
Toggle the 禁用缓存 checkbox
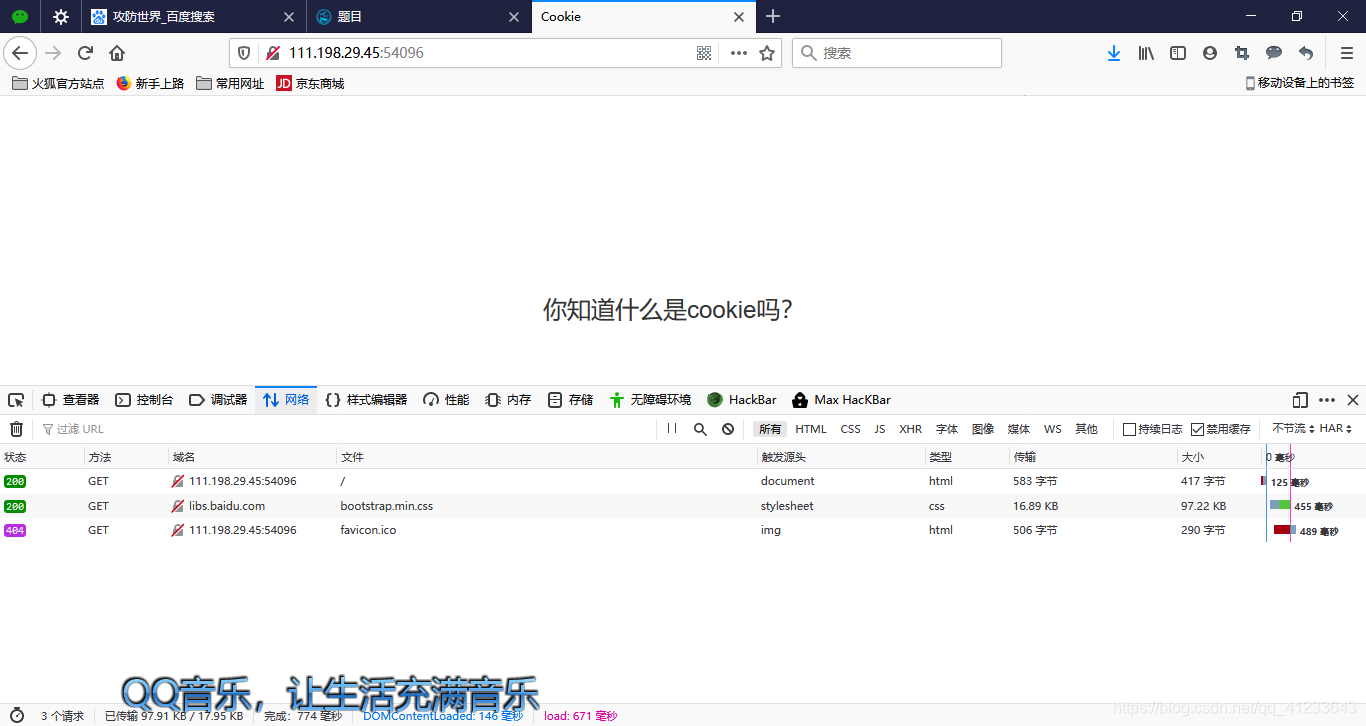tap(1197, 429)
